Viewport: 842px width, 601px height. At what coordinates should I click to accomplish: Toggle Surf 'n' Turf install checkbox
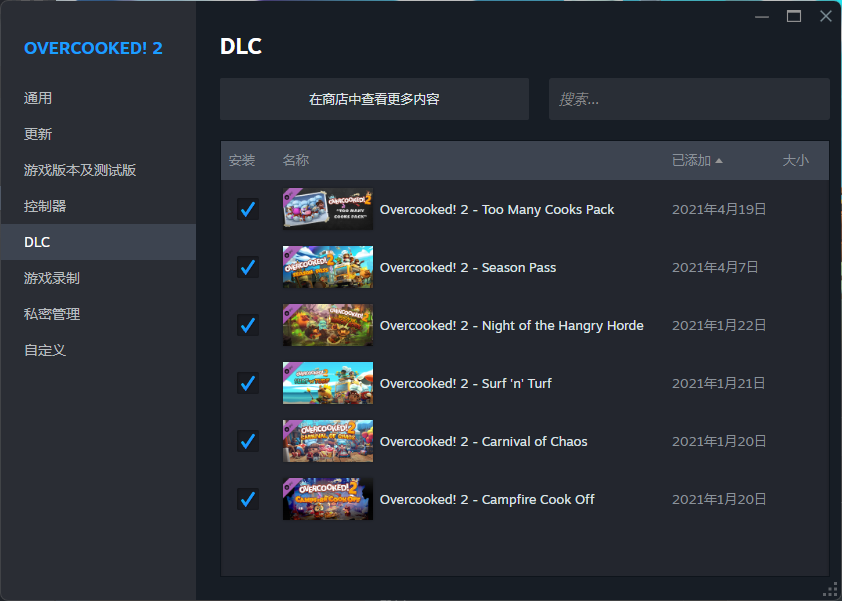[248, 383]
